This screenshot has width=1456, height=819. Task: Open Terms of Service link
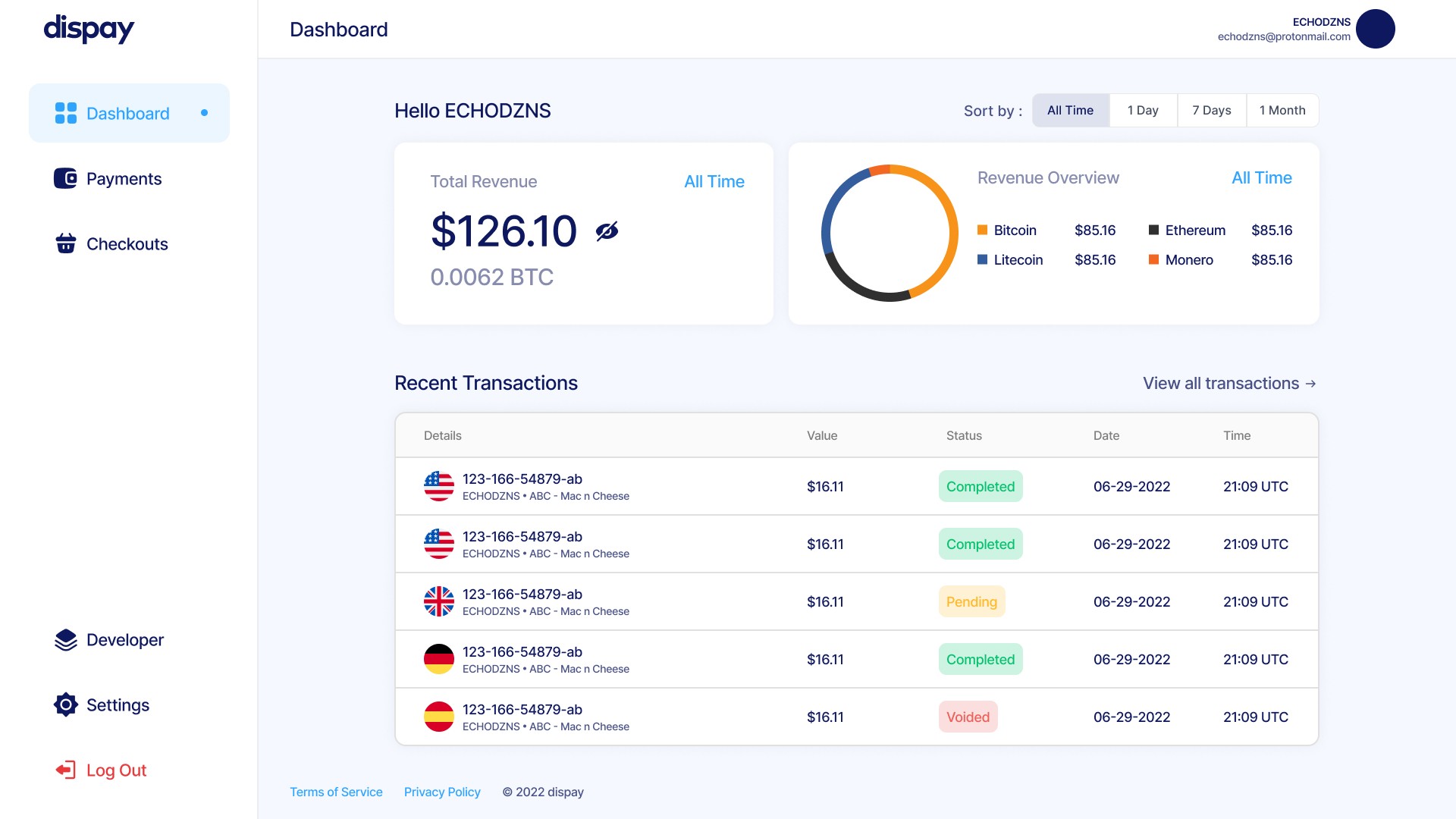336,792
